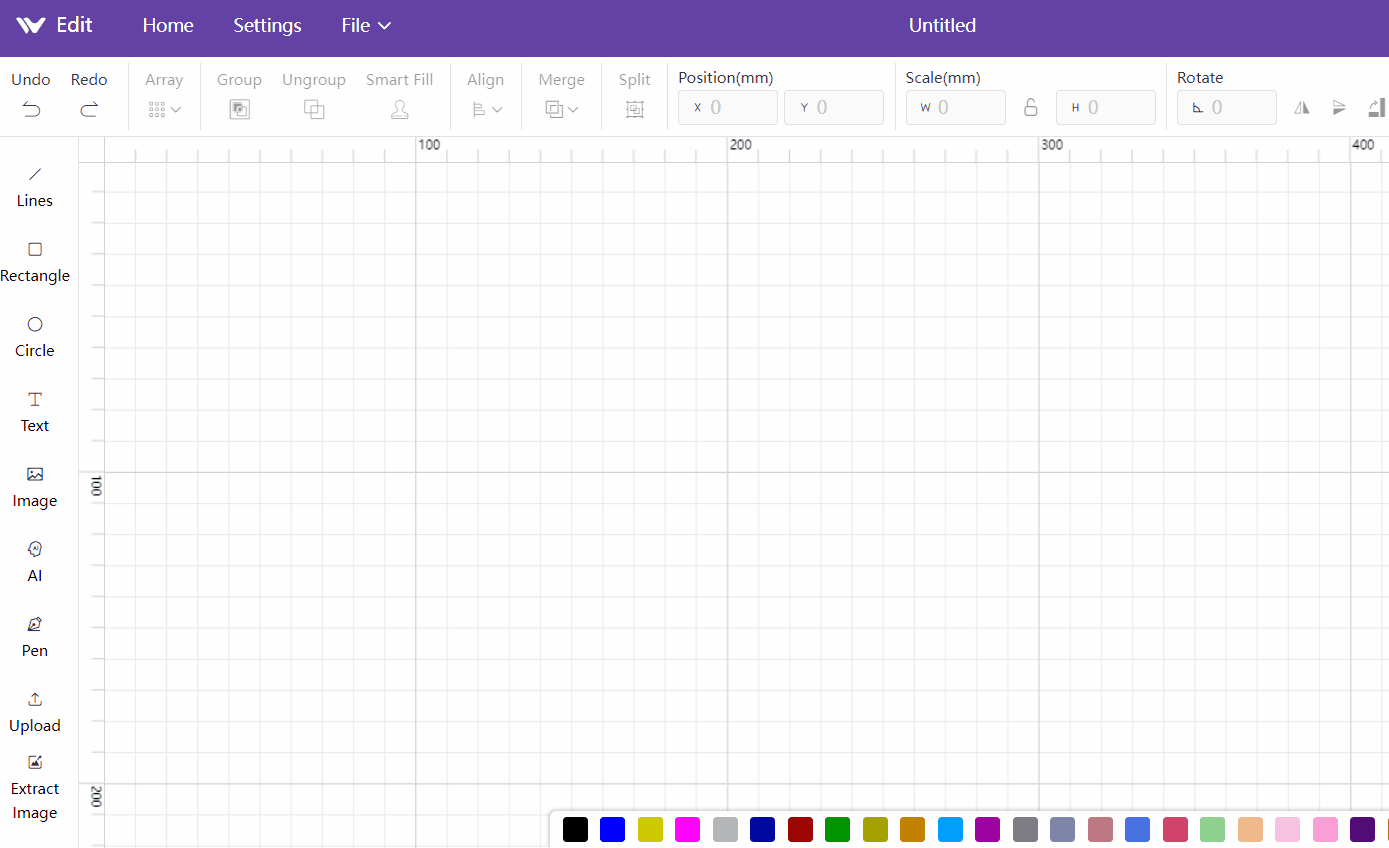This screenshot has width=1389, height=848.
Task: Click the Ungroup icon
Action: [314, 110]
